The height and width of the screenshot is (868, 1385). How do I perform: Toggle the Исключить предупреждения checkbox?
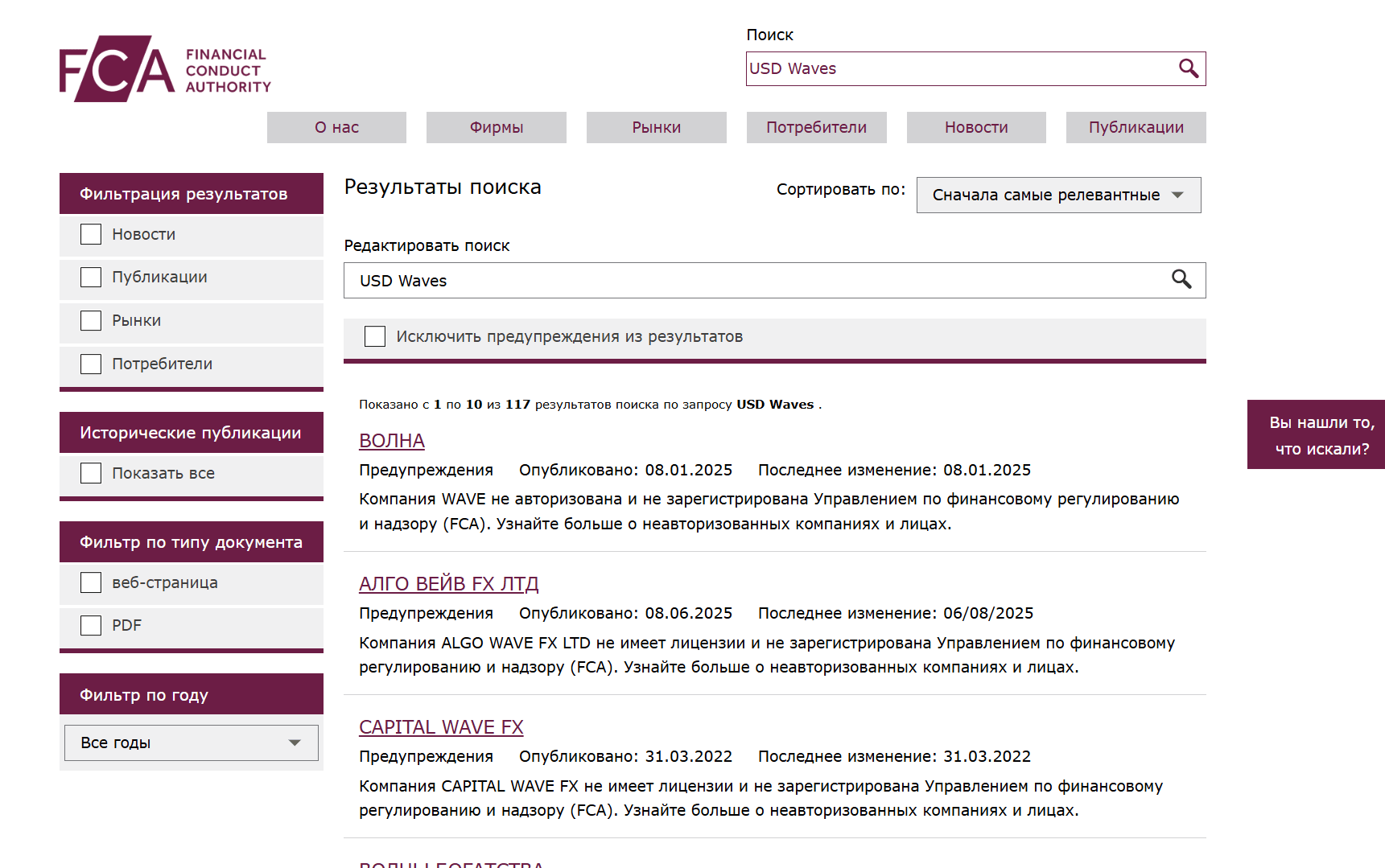(375, 336)
